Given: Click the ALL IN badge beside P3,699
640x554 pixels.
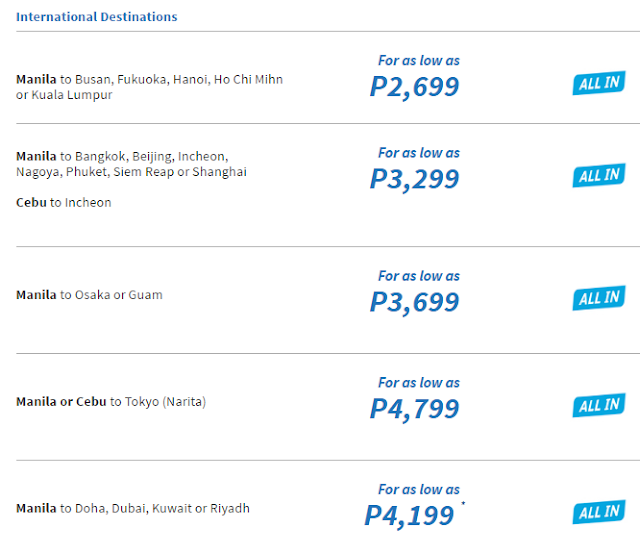Looking at the screenshot, I should [x=599, y=298].
